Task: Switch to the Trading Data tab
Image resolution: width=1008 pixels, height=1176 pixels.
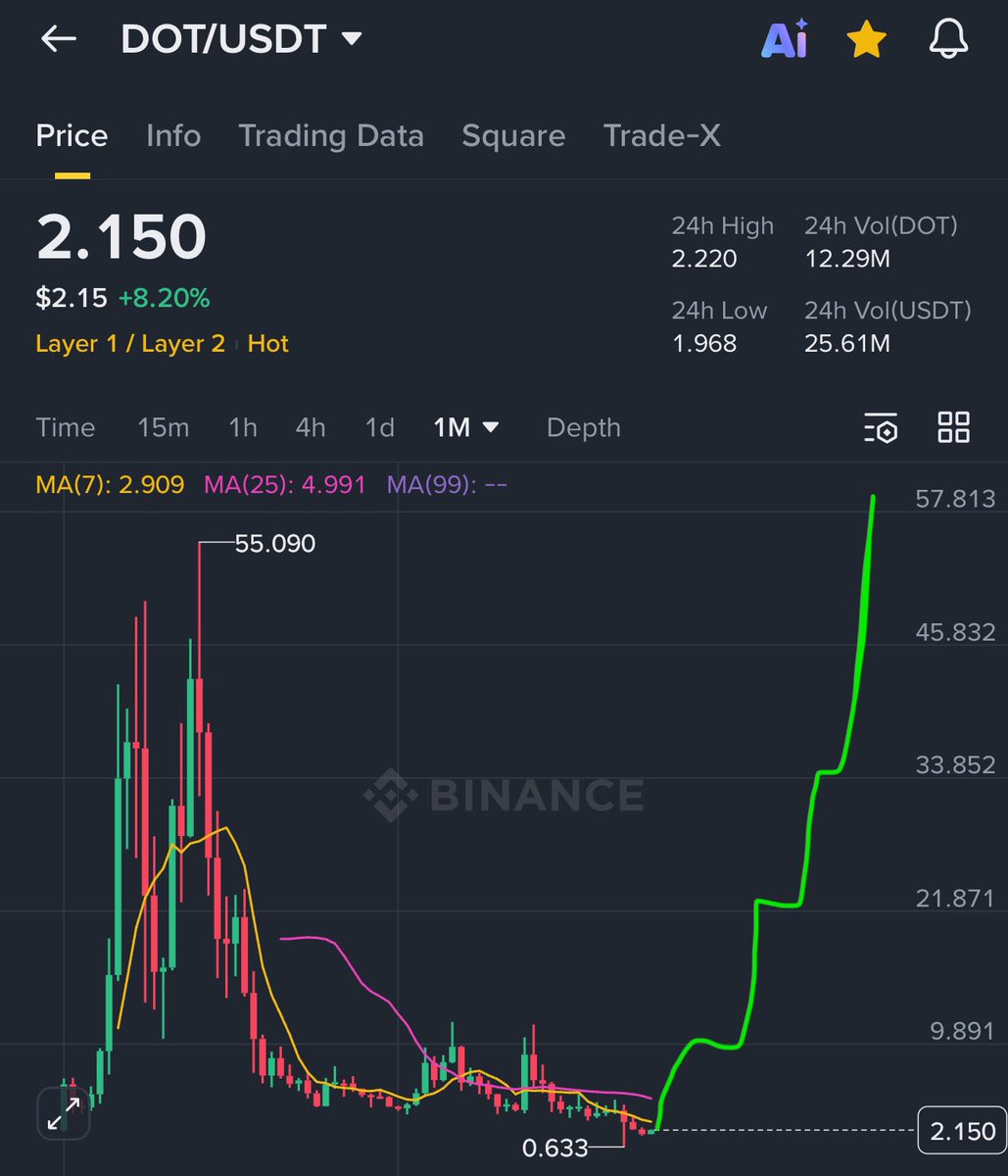Action: [x=331, y=135]
